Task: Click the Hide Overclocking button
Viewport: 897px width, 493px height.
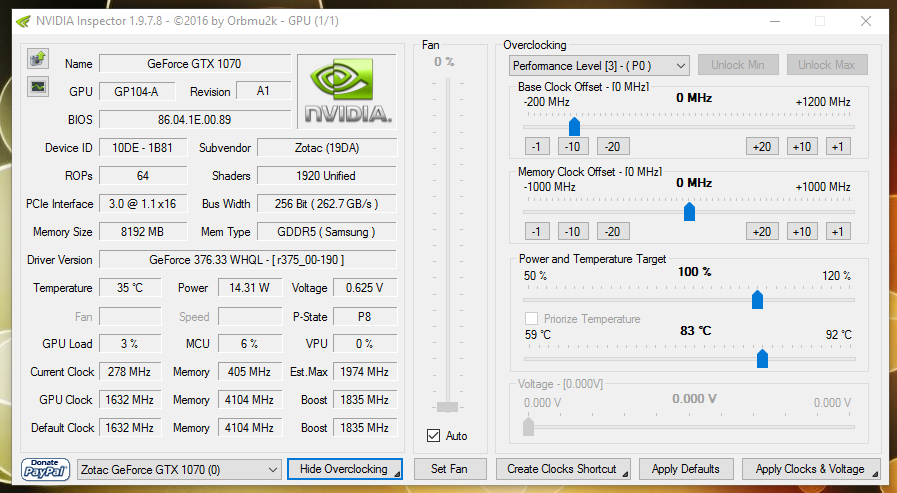Action: (344, 469)
